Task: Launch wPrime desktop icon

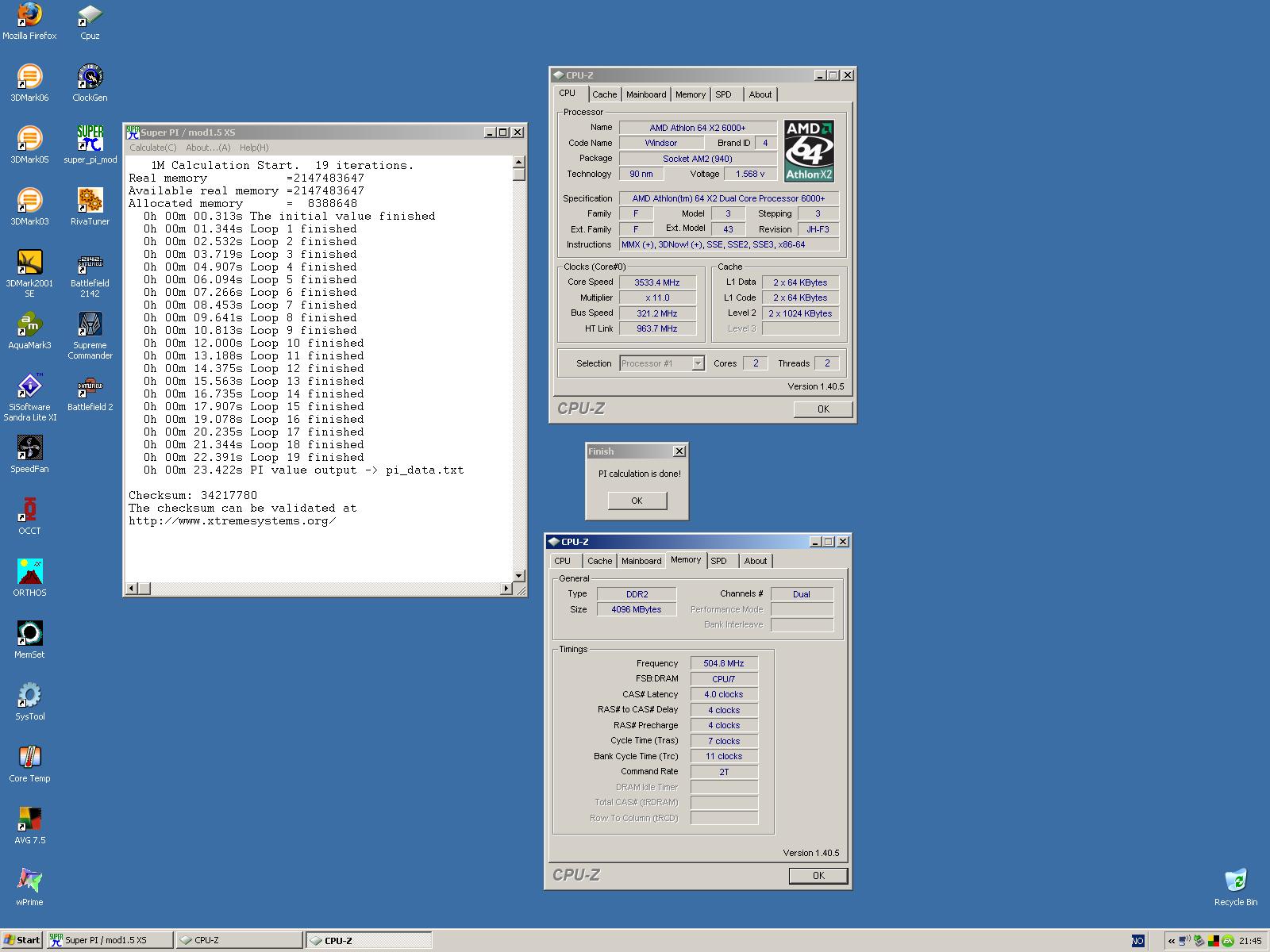Action: point(29,888)
